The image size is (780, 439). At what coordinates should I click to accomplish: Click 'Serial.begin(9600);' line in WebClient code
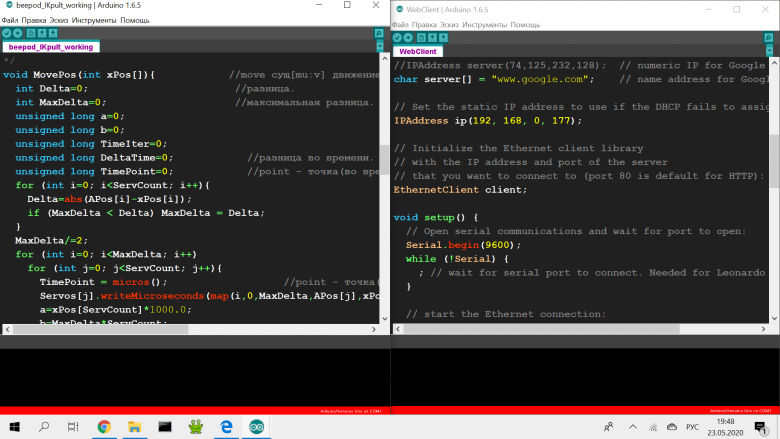(464, 245)
